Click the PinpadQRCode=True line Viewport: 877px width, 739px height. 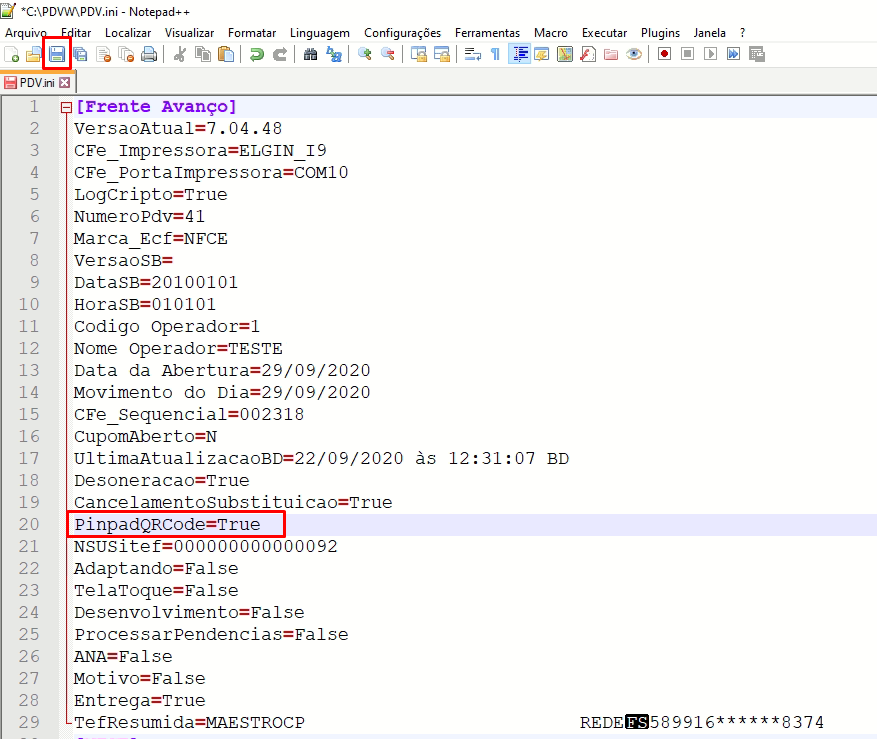click(167, 525)
